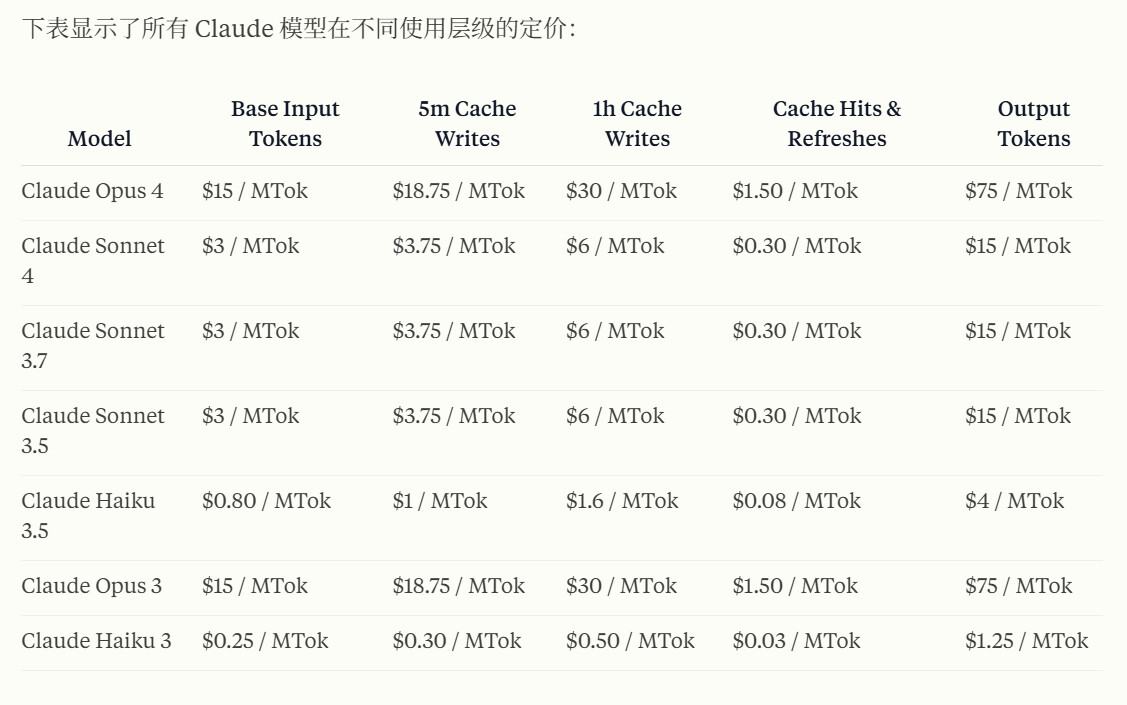The image size is (1127, 705).
Task: Click the Chinese intro sentence above the table
Action: pyautogui.click(x=299, y=29)
